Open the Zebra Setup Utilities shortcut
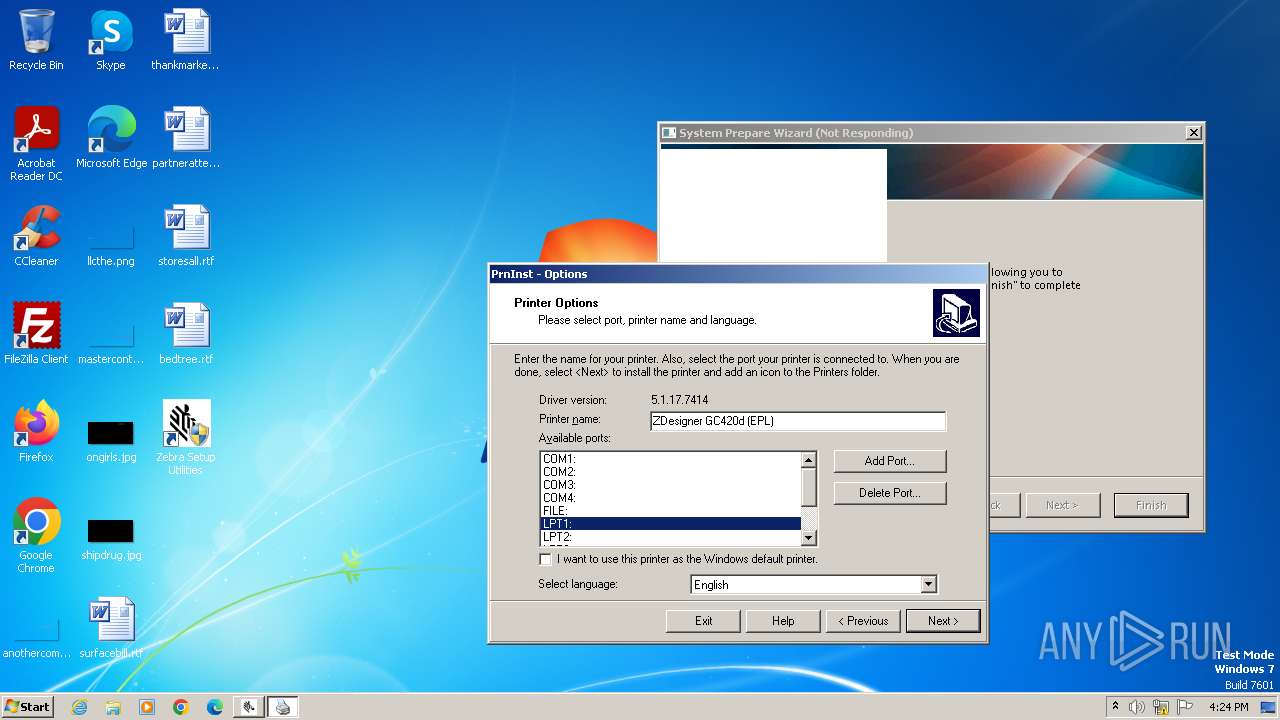The image size is (1280, 720). coord(186,438)
